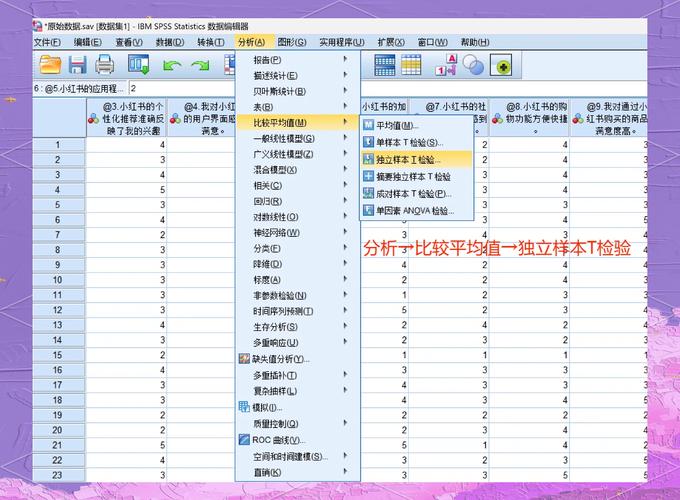Click the green Redo arrow
Image resolution: width=680 pixels, height=500 pixels.
coord(200,65)
